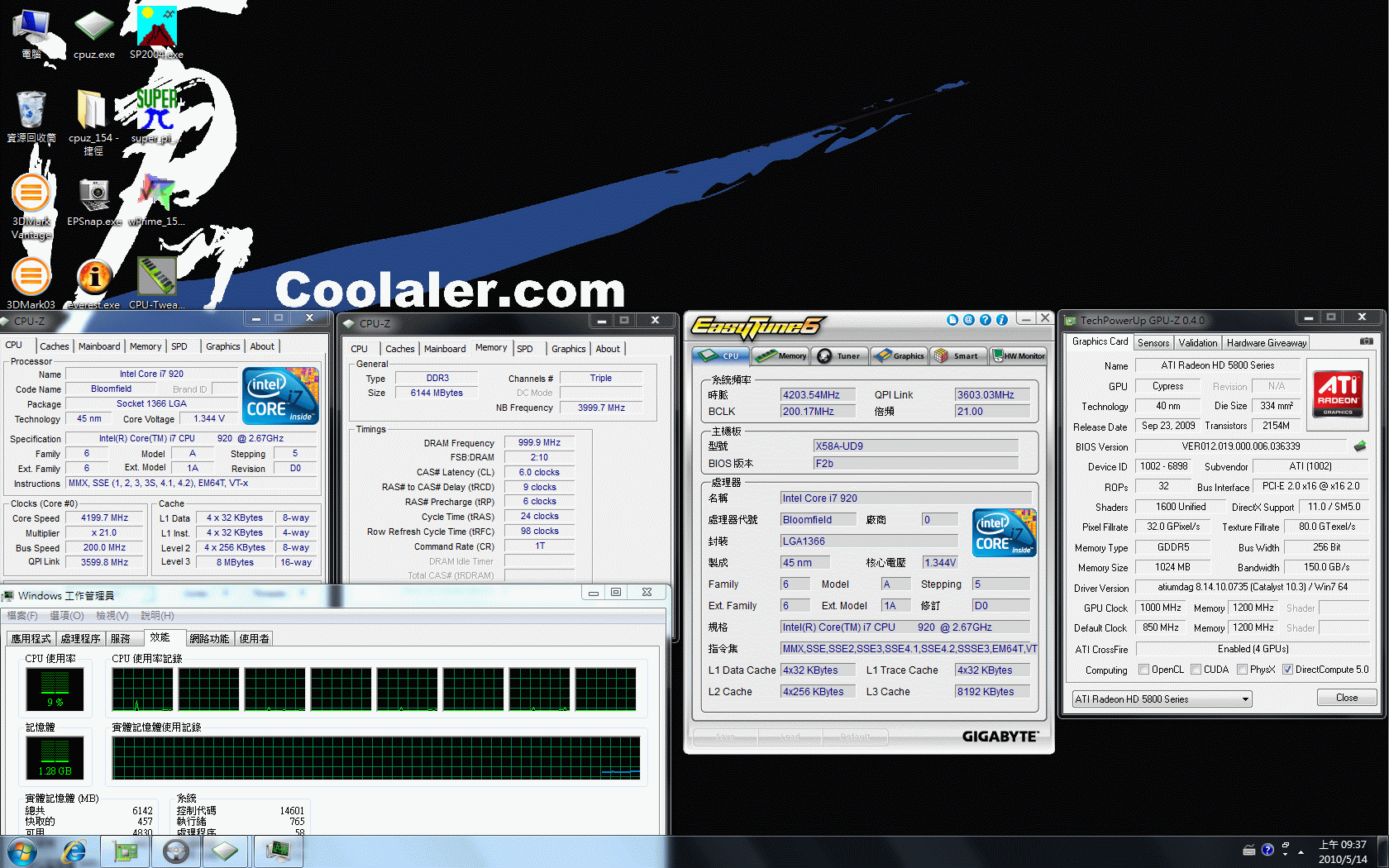Select SPD tab in left CPU-Z window
This screenshot has height=868, width=1389.
pyautogui.click(x=179, y=346)
